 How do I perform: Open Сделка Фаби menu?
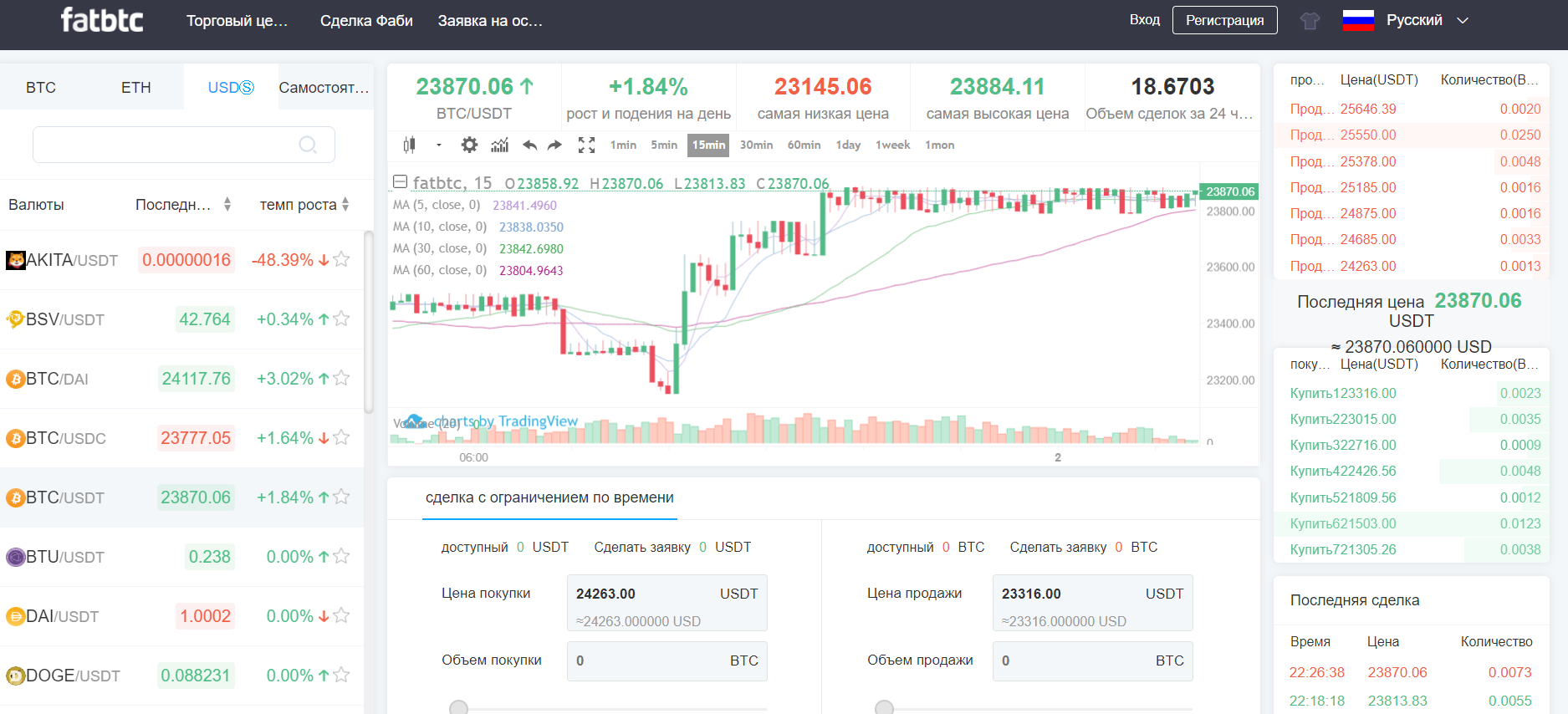tap(366, 20)
